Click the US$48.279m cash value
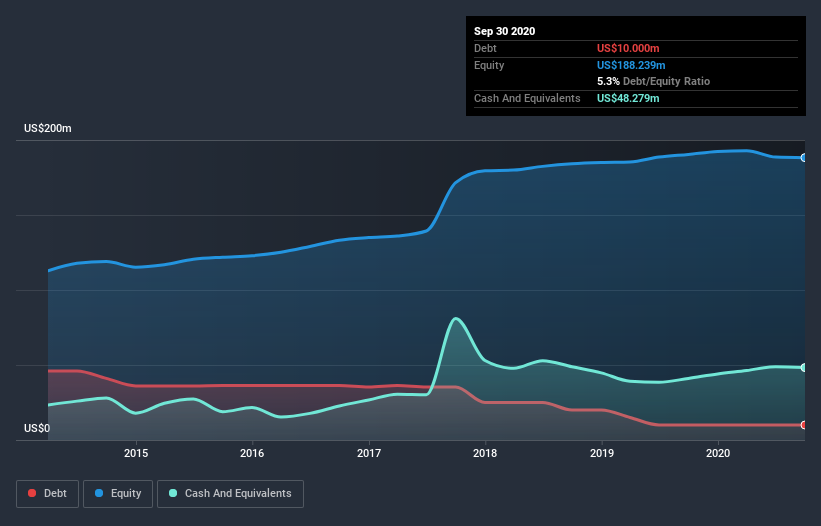 [x=628, y=98]
